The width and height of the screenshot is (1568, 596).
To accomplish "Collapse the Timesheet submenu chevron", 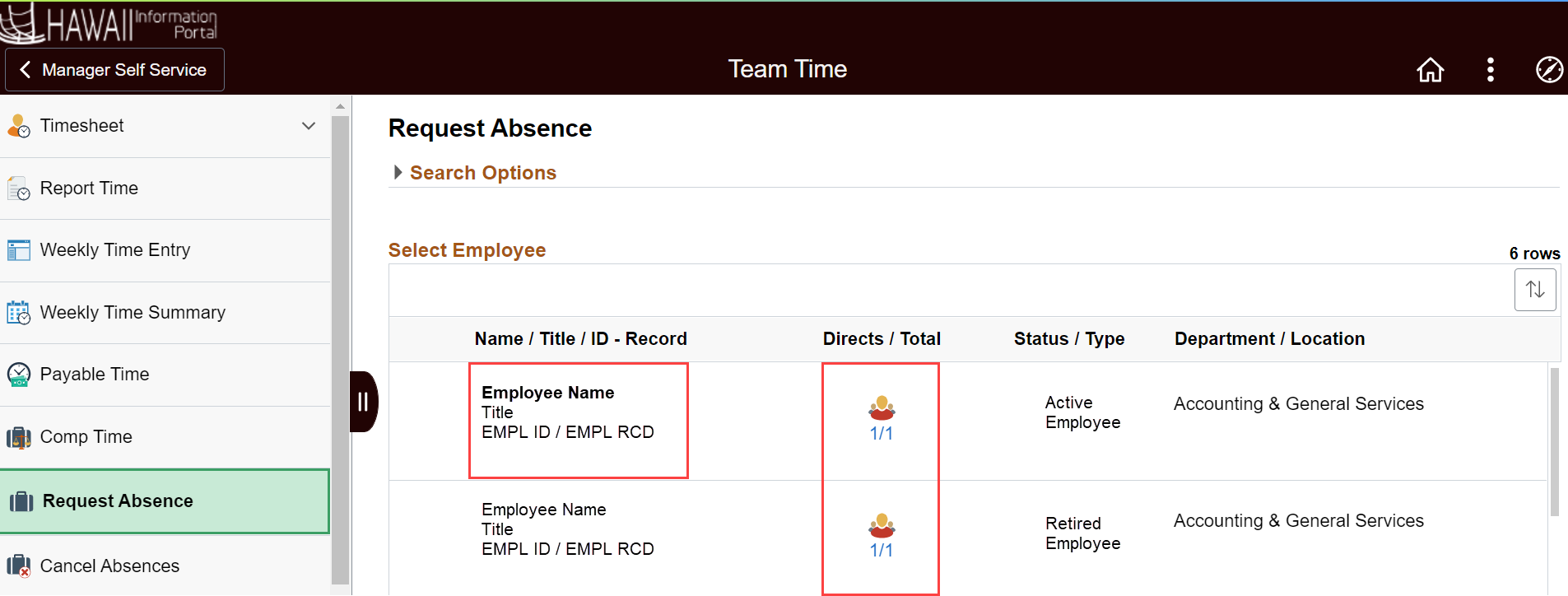I will 309,126.
